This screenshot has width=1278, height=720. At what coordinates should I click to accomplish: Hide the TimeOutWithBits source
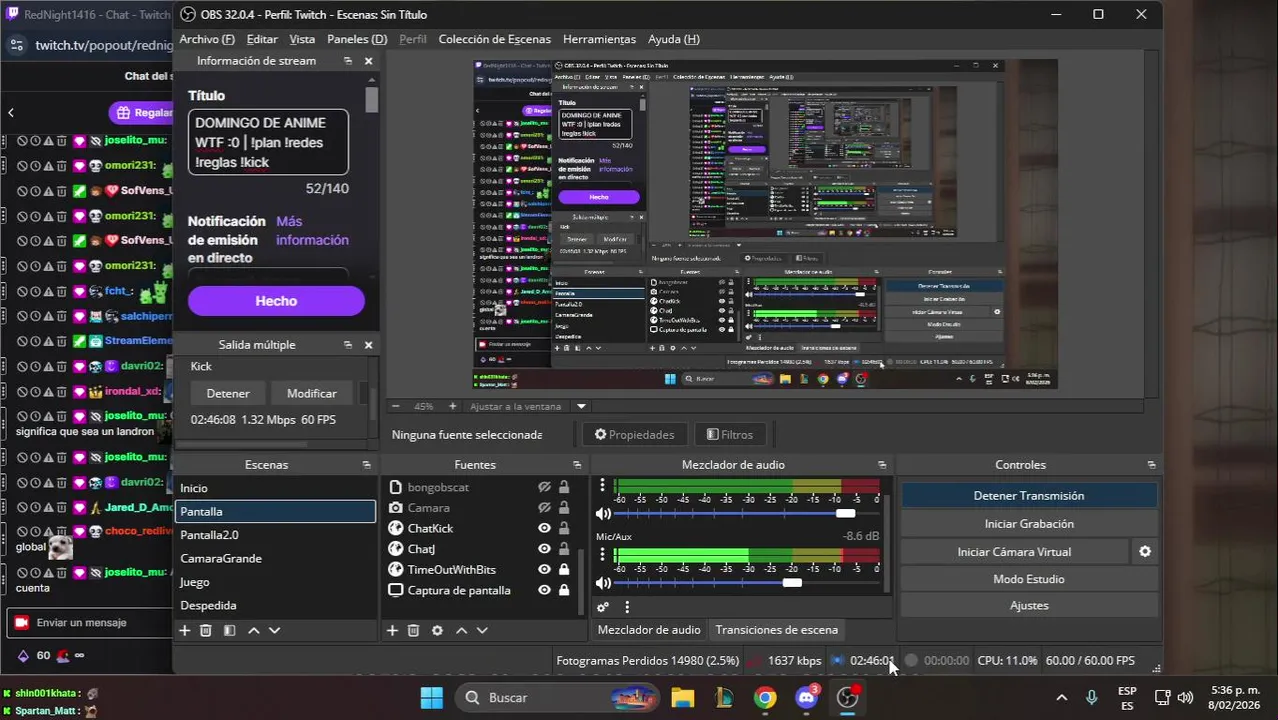[x=544, y=569]
